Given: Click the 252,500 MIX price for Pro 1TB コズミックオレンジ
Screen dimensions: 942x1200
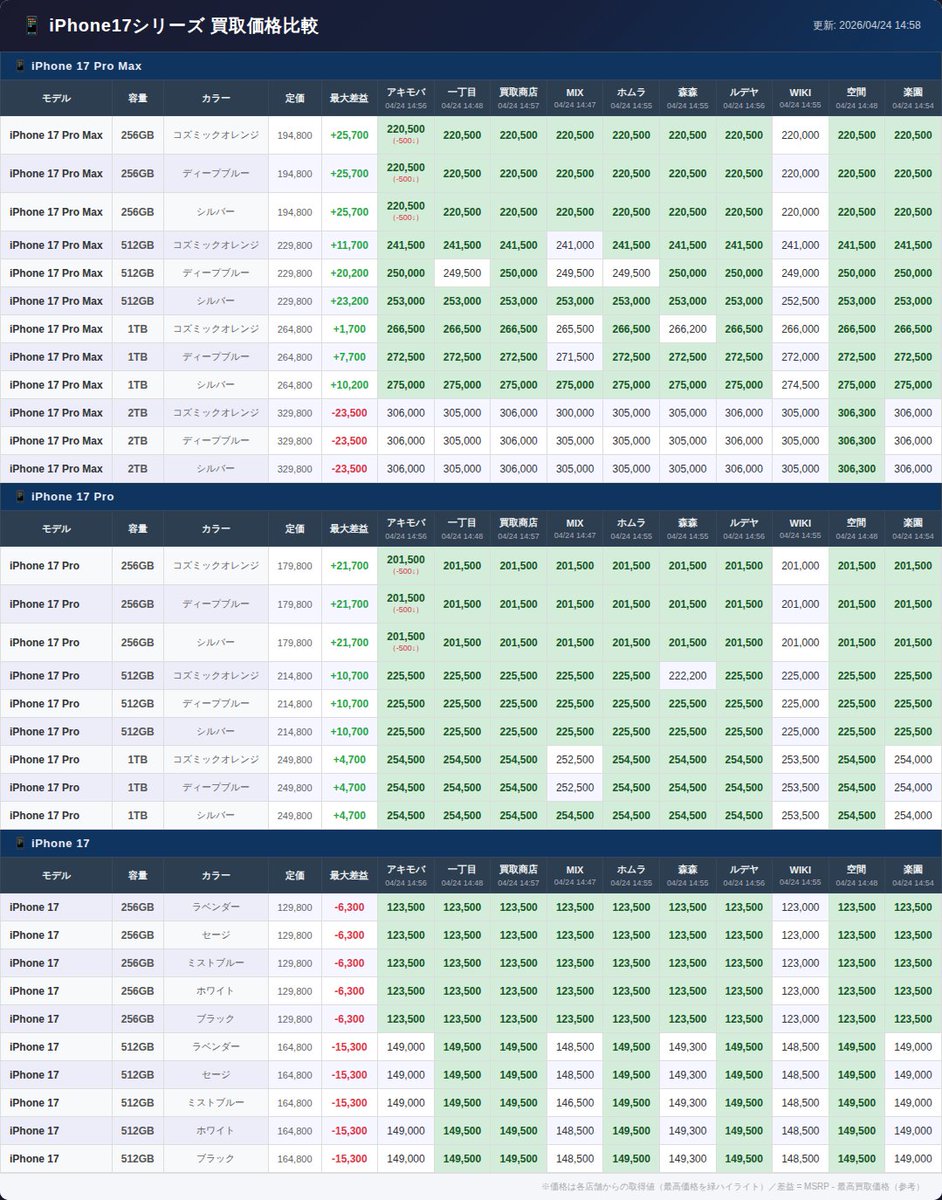Looking at the screenshot, I should click(x=575, y=760).
